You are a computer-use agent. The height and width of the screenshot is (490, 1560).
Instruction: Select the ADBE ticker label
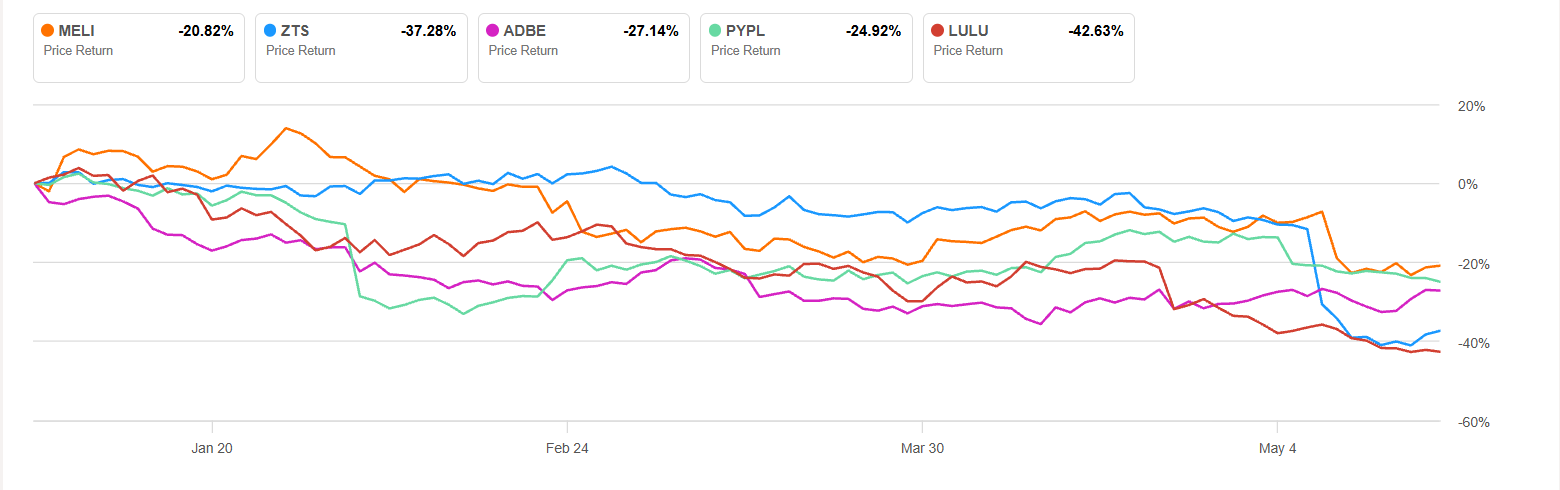click(x=524, y=31)
